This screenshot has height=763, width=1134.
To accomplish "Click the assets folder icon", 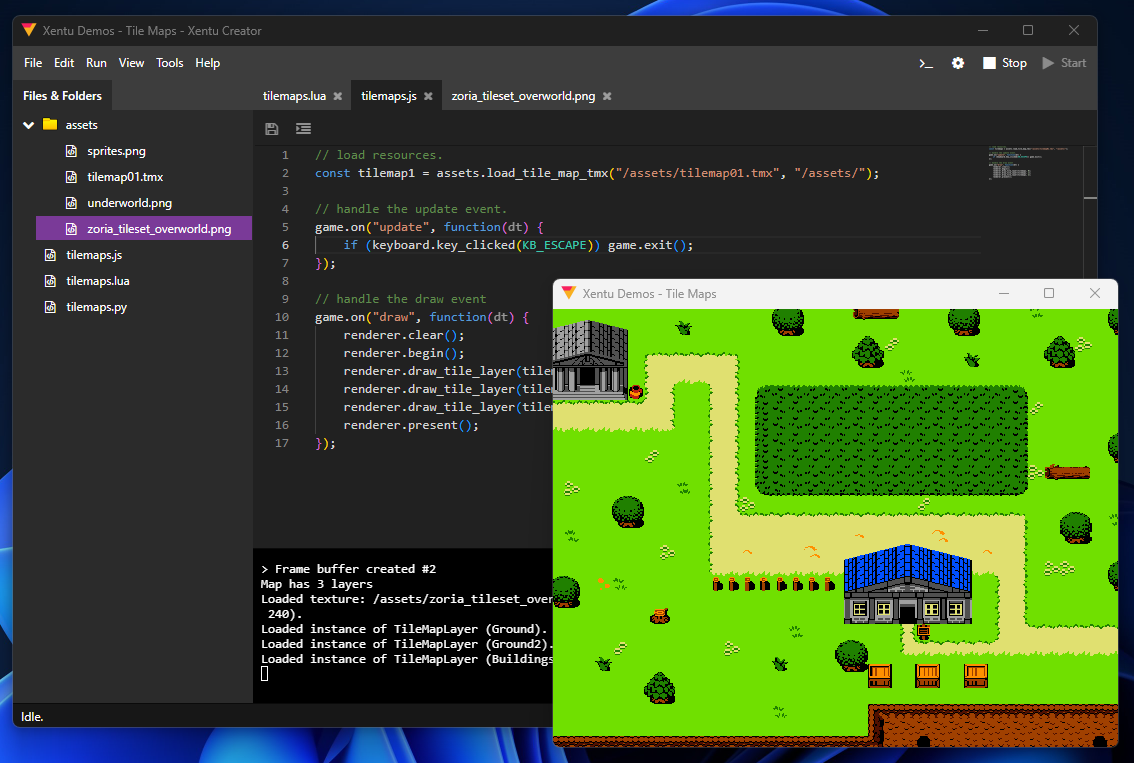I will click(x=50, y=124).
